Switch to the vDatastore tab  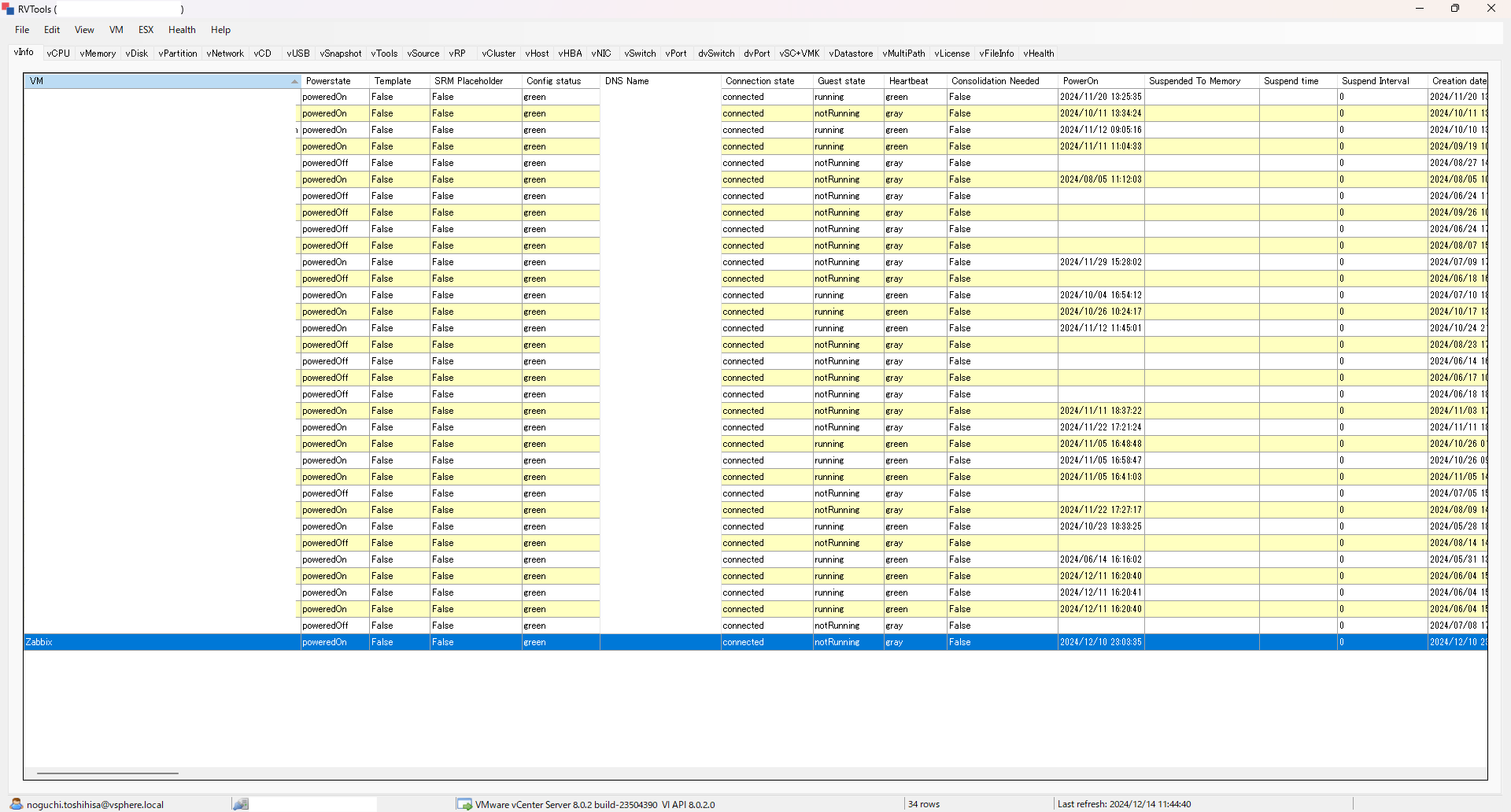click(x=851, y=54)
